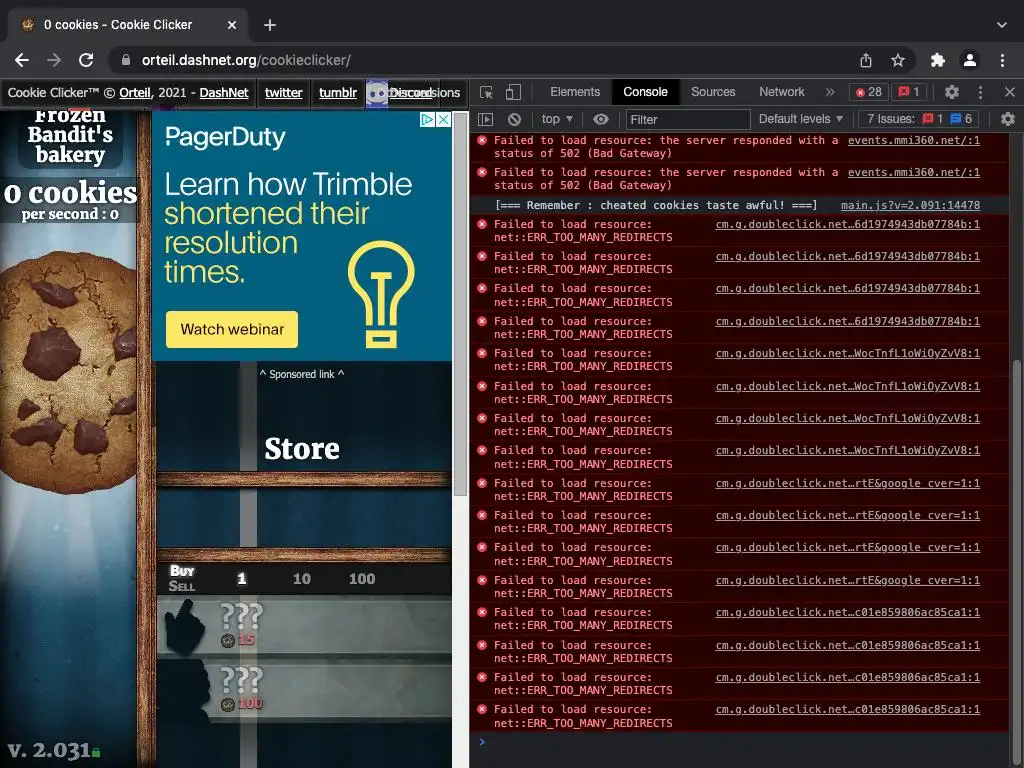1024x768 pixels.
Task: Click the browser back arrow
Action: (x=22, y=60)
